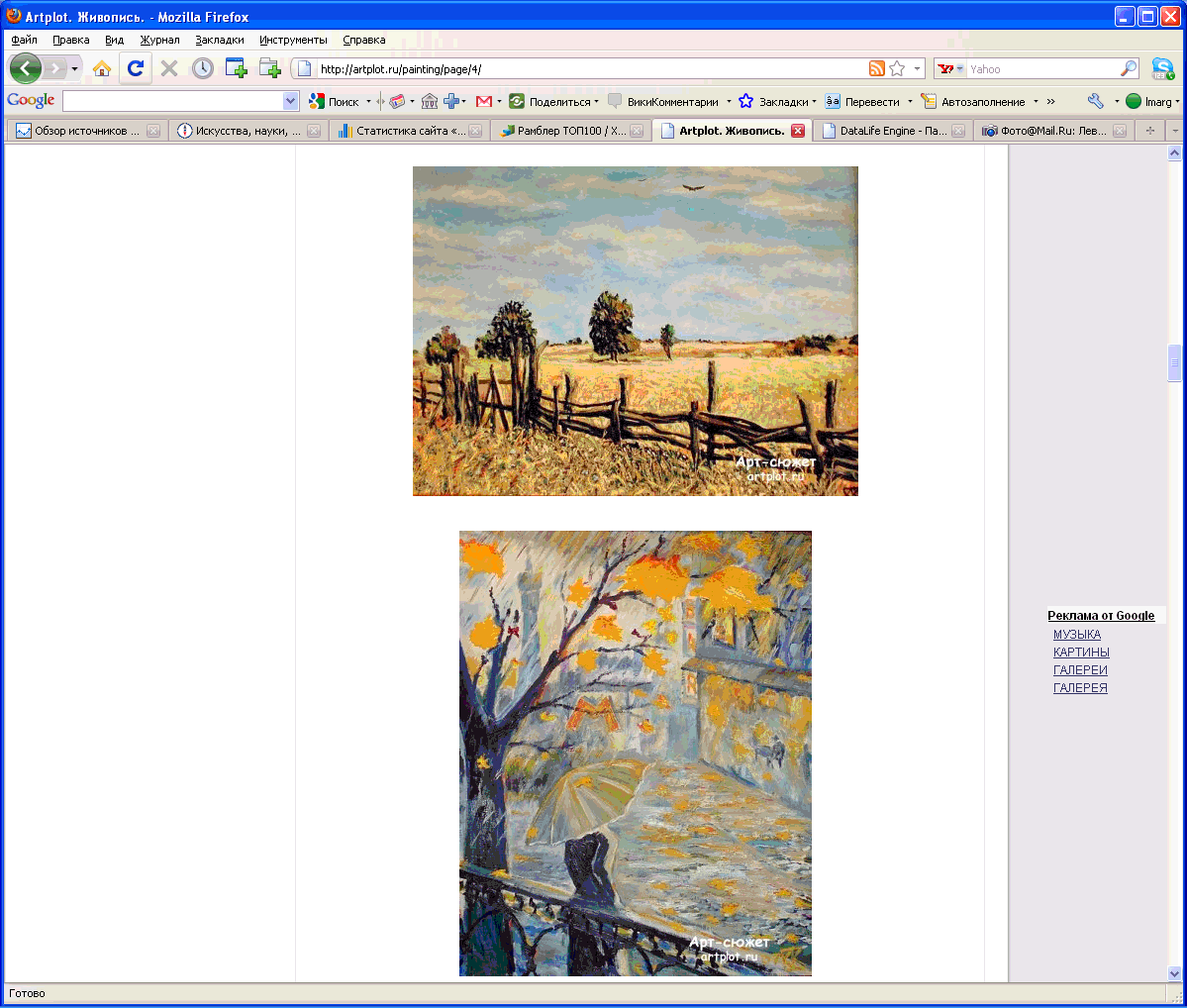Reload the current page

pyautogui.click(x=136, y=69)
